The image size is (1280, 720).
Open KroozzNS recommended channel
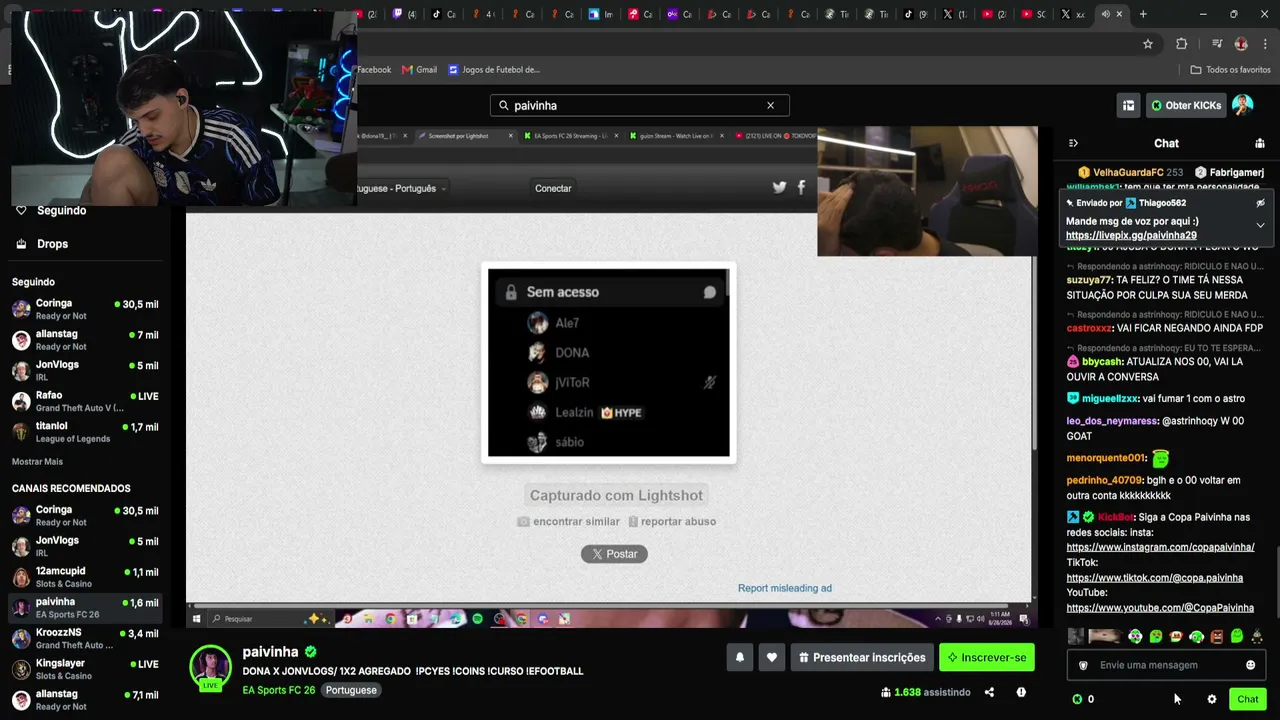point(85,638)
